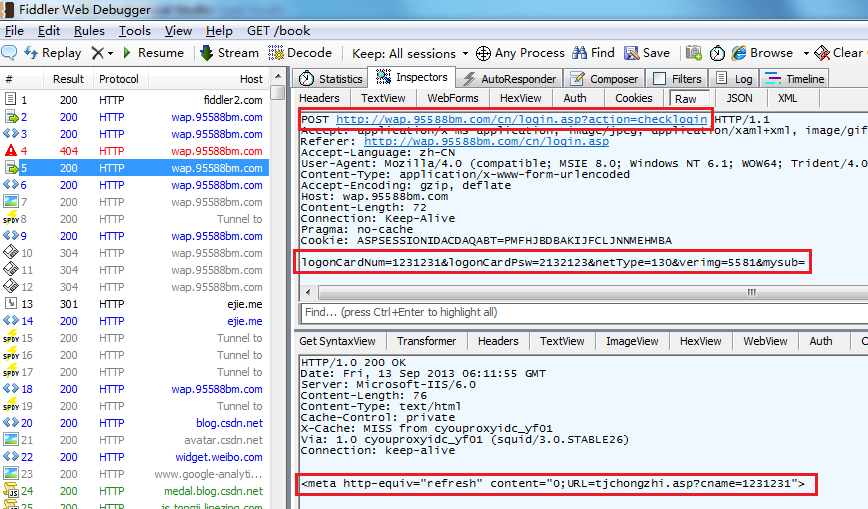The width and height of the screenshot is (868, 509).
Task: Open the View menu
Action: tap(178, 30)
